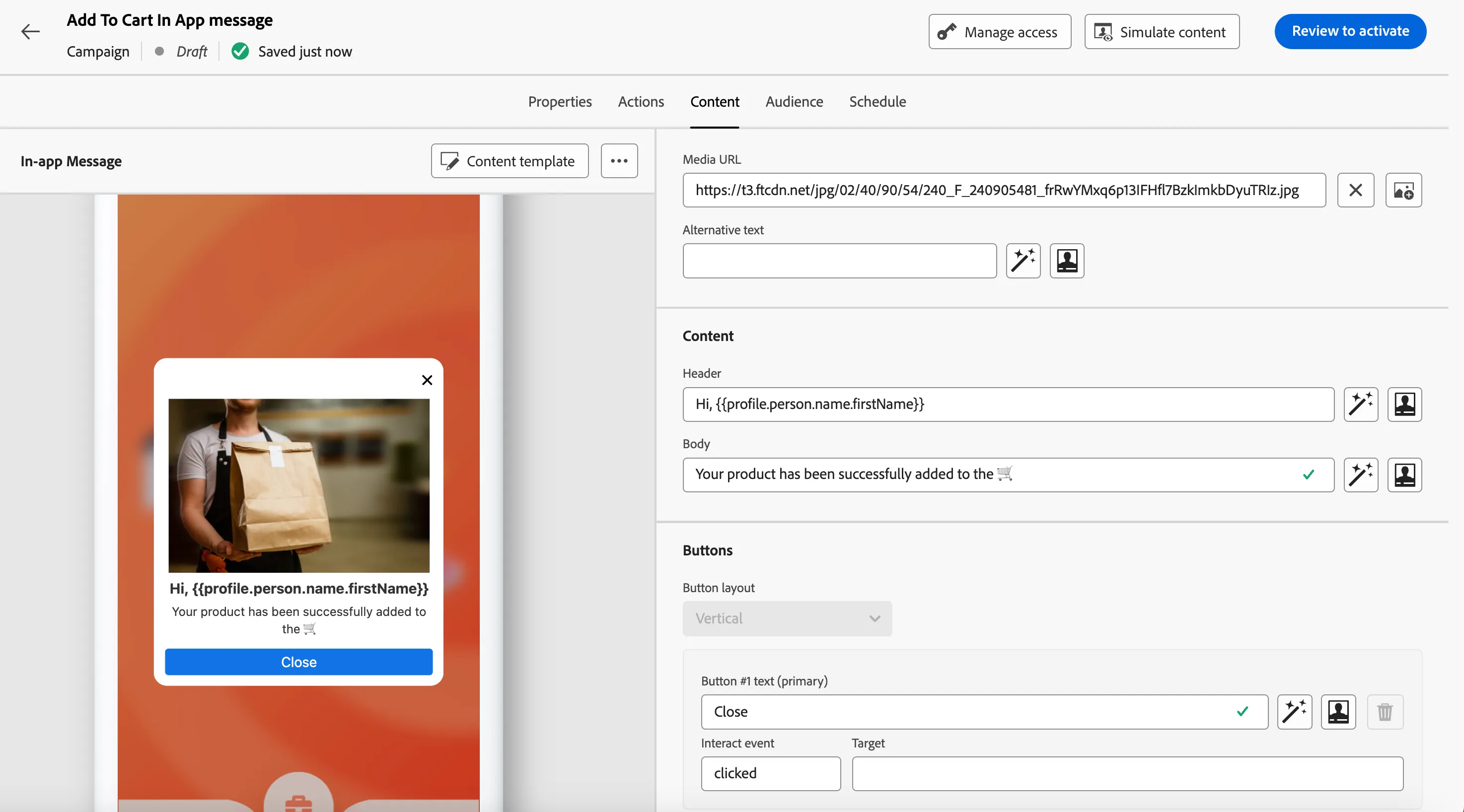
Task: Open AI assistant wand for Header field
Action: point(1361,405)
